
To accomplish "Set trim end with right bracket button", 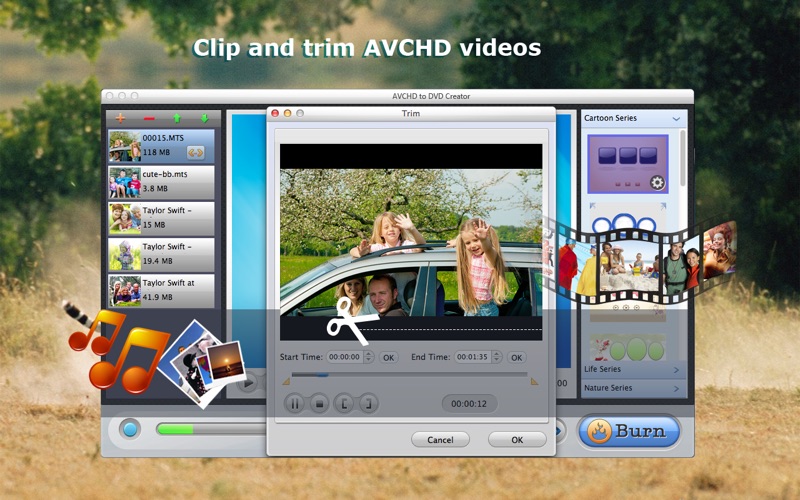I will (368, 404).
